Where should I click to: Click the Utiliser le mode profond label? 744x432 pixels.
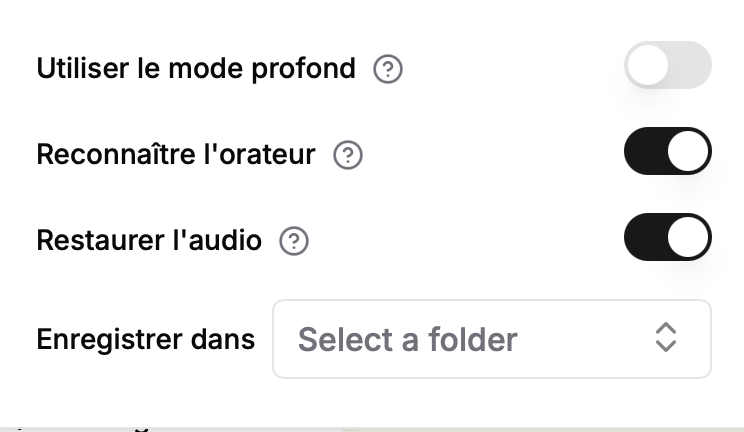pyautogui.click(x=196, y=69)
